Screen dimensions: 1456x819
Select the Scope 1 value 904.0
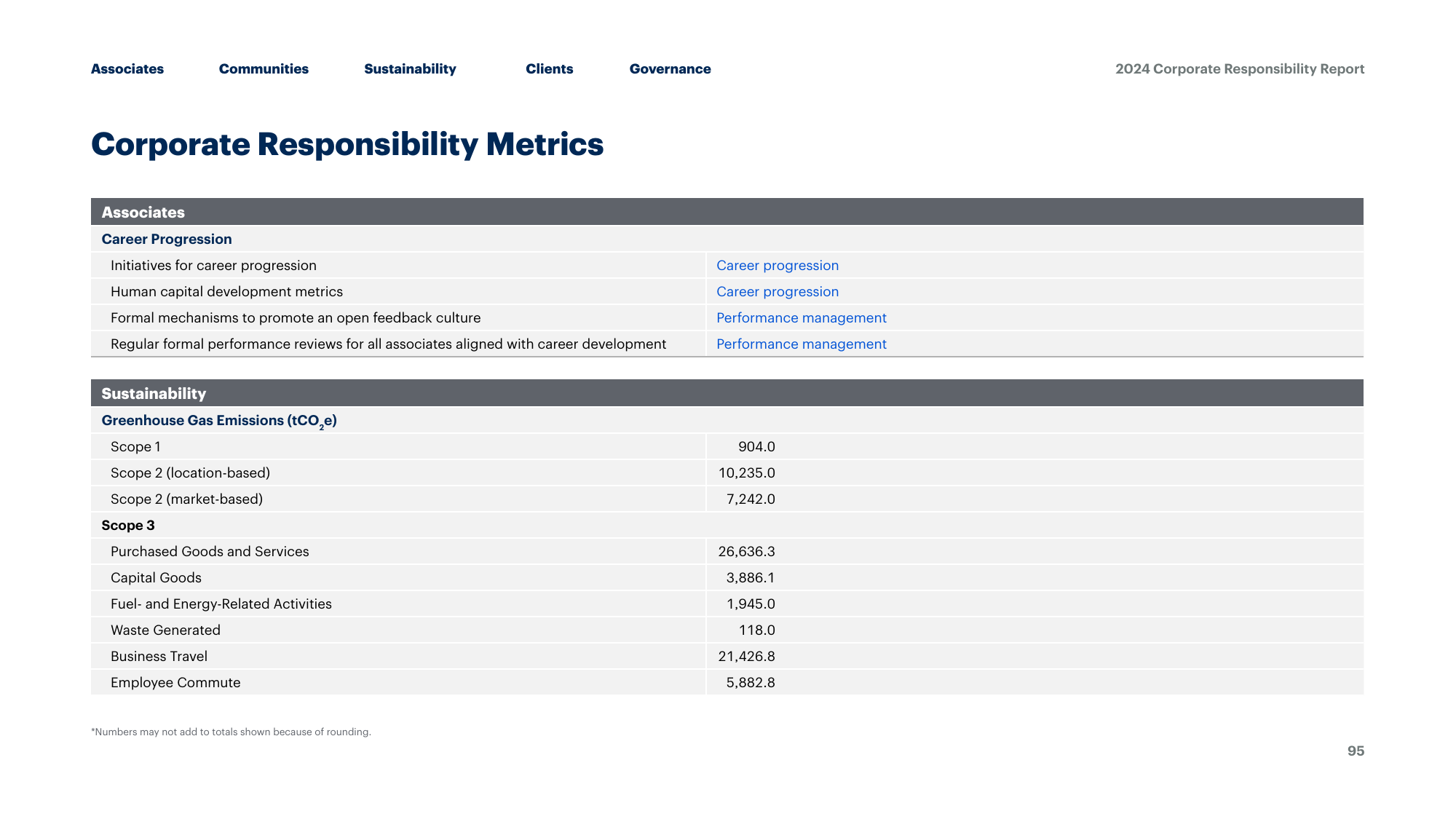pos(756,447)
